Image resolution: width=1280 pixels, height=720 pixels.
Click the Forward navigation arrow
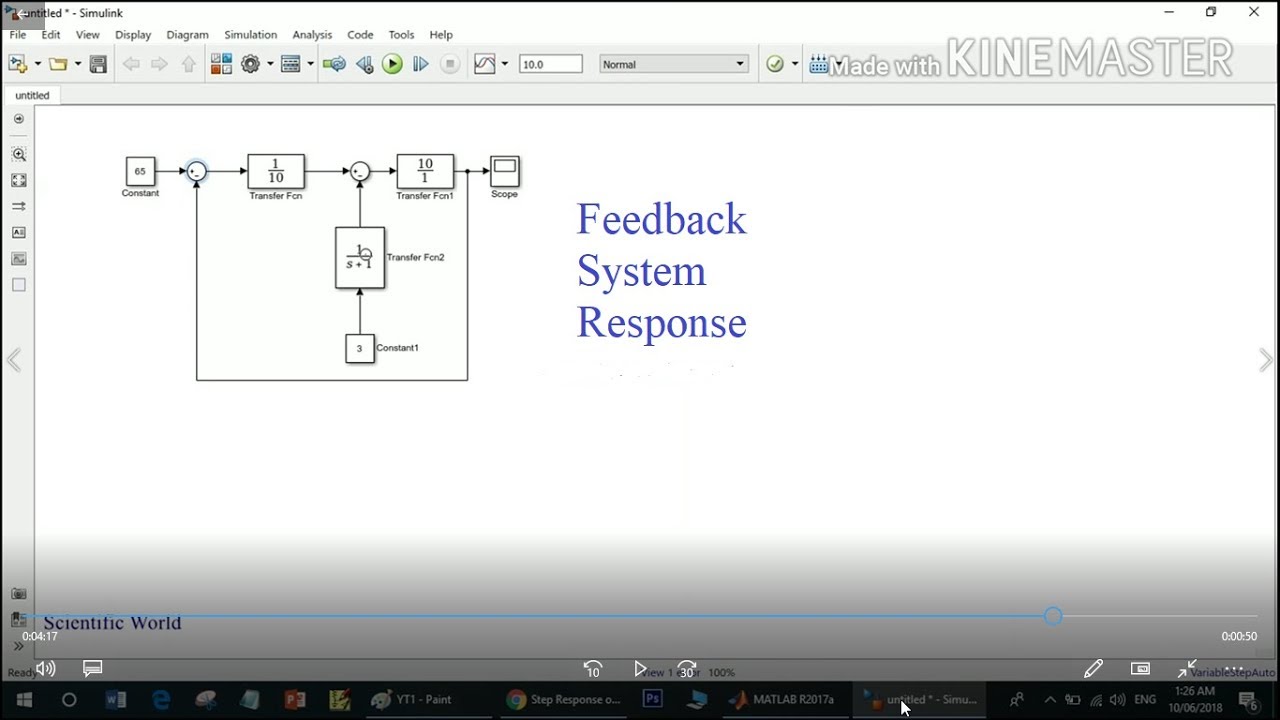tap(159, 64)
